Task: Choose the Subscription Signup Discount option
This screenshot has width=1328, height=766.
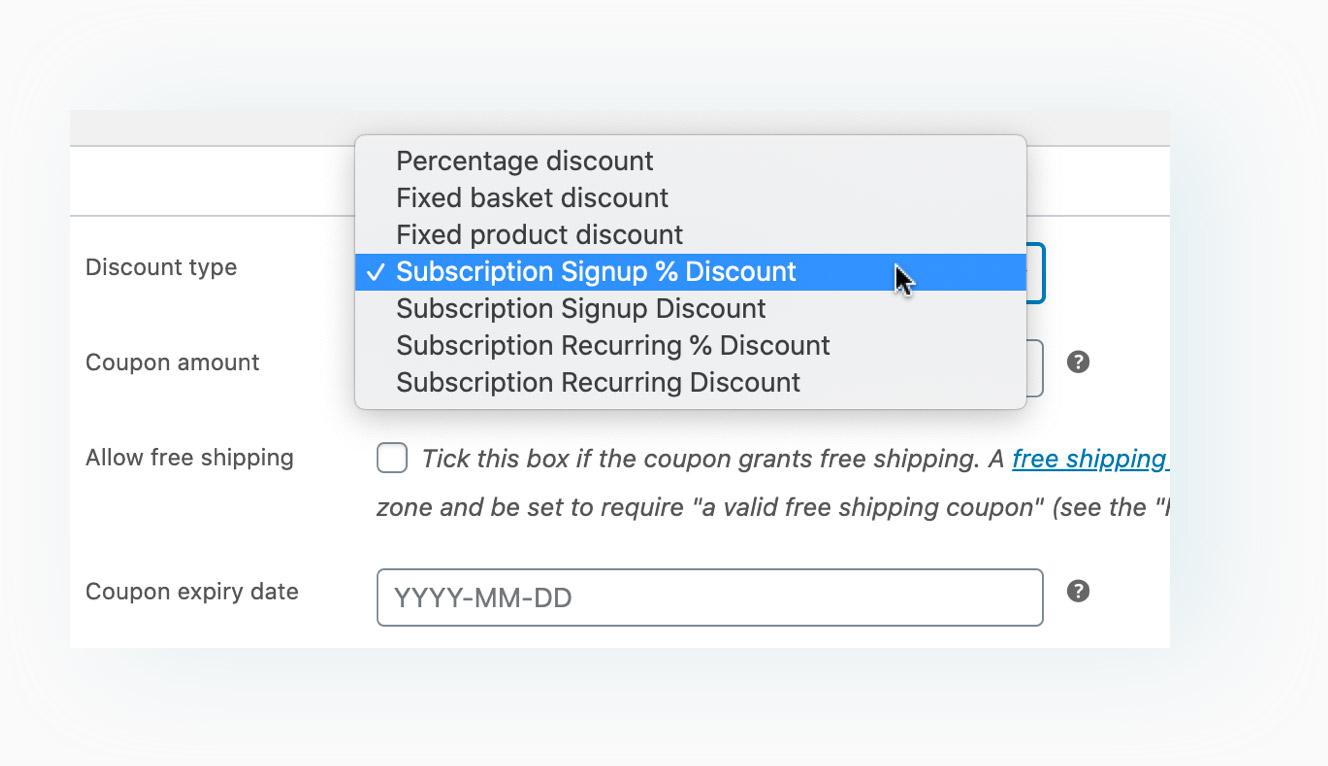Action: (690, 309)
